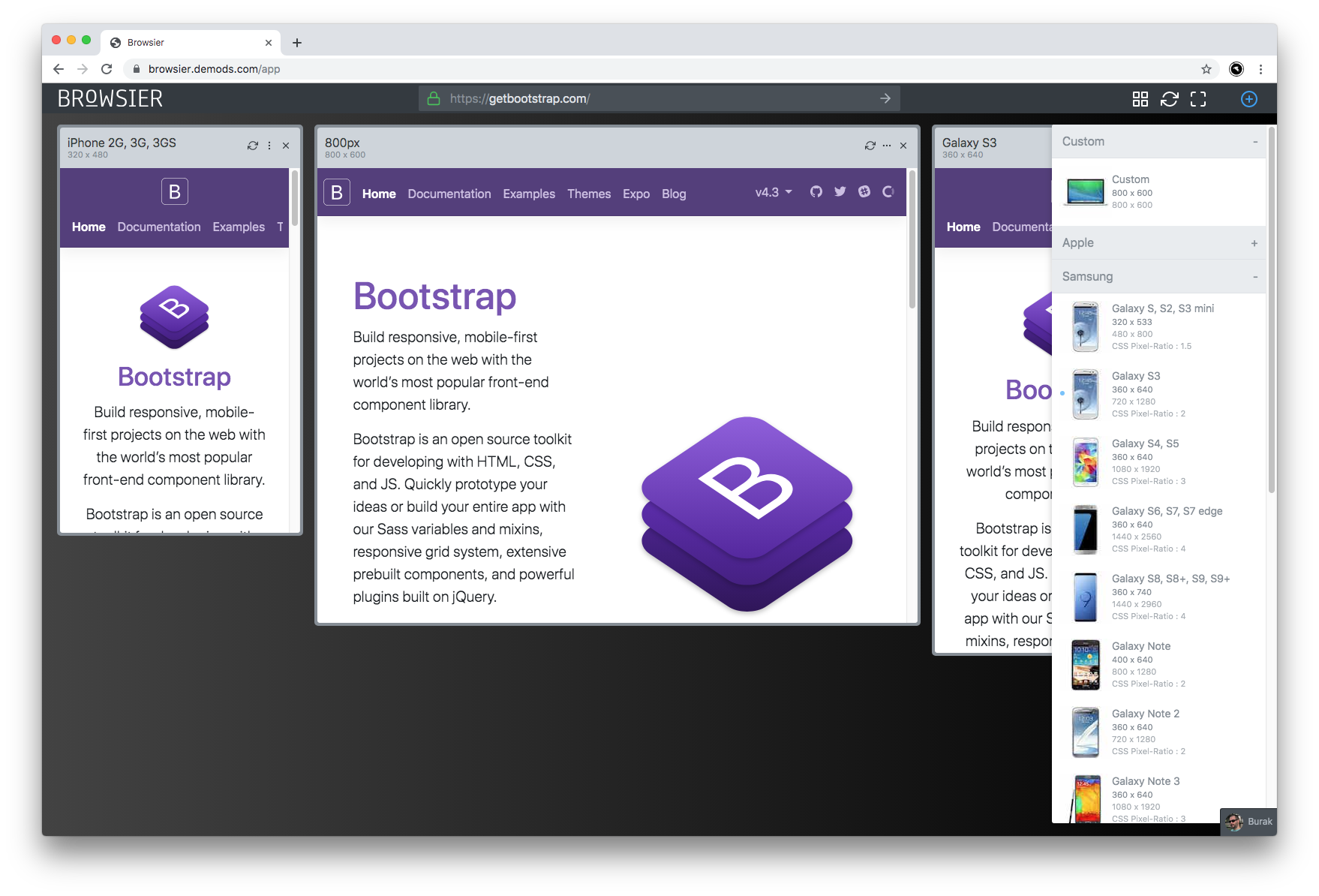The width and height of the screenshot is (1319, 896).
Task: Reload the Chrome page
Action: 107,69
